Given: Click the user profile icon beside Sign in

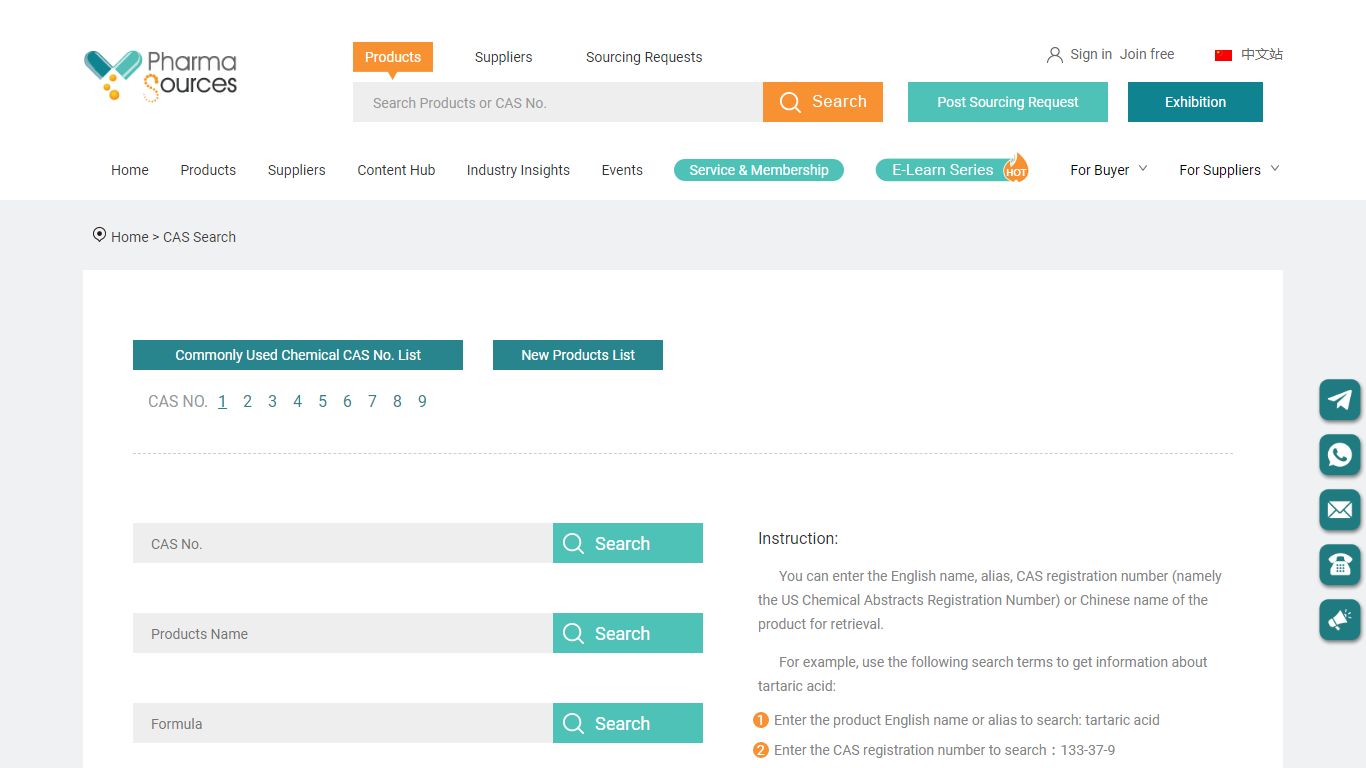Looking at the screenshot, I should click(1054, 55).
